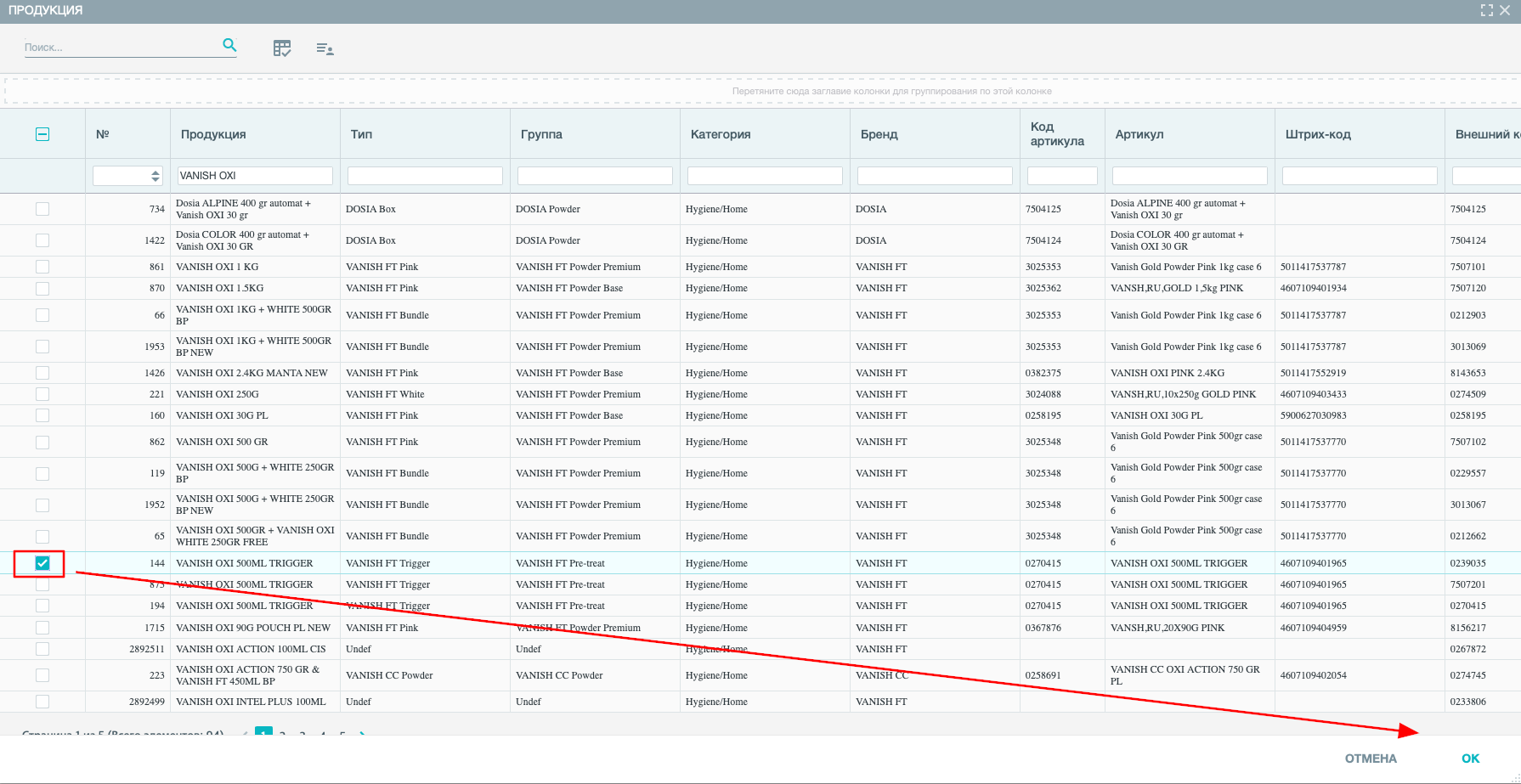Toggle the select-all header checkbox
The height and width of the screenshot is (784, 1521).
click(42, 134)
